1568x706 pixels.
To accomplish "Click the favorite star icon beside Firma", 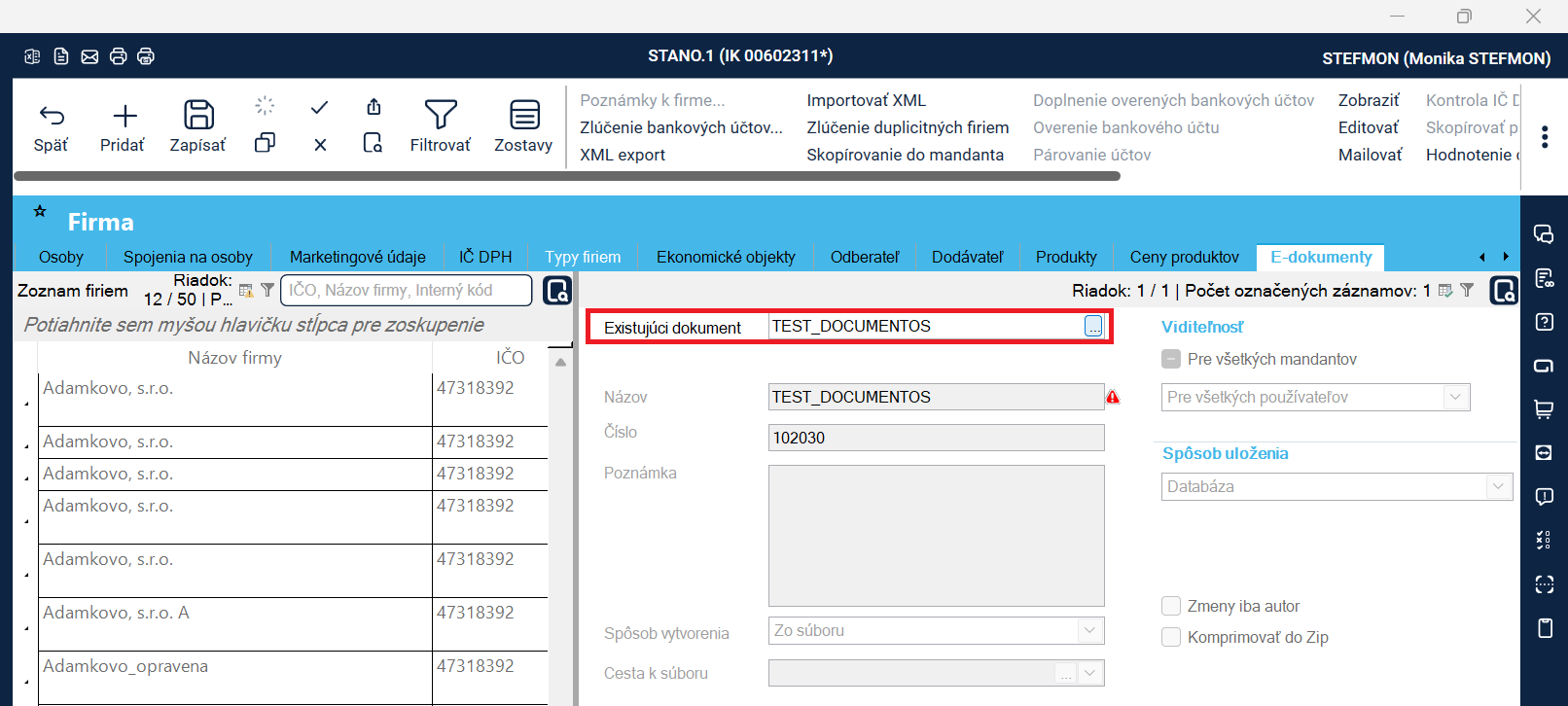I will (40, 211).
